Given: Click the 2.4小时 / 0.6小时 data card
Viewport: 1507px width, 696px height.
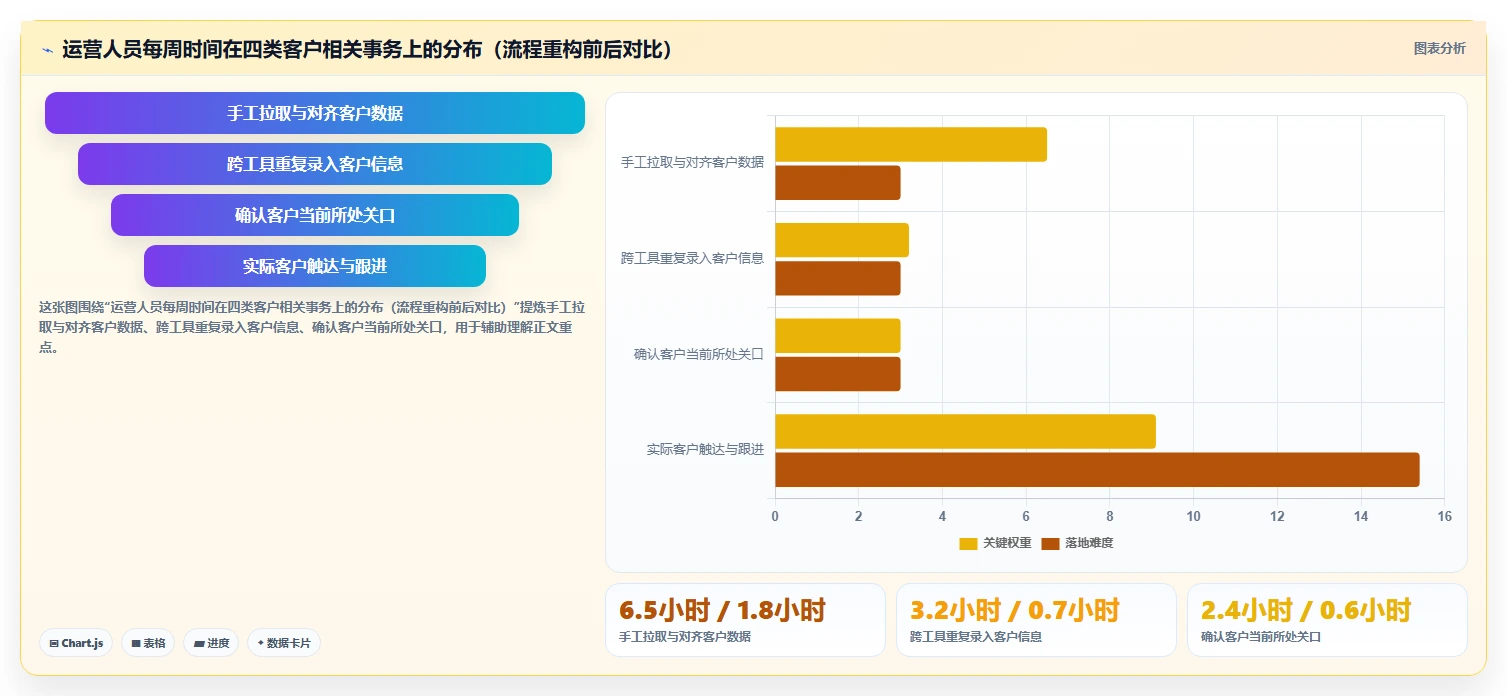Looking at the screenshot, I should 1327,620.
